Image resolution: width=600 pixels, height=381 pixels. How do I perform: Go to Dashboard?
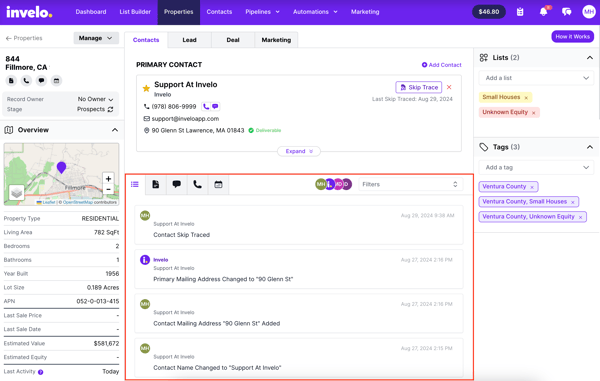[91, 12]
